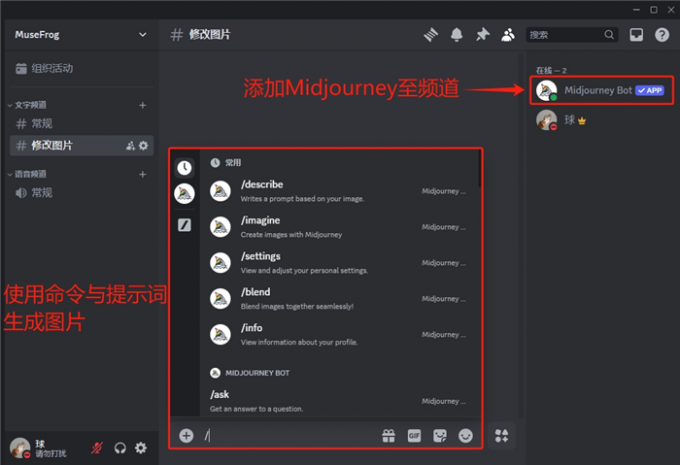This screenshot has height=465, width=680.
Task: Expand the MuseFrog server dropdown
Action: point(142,35)
